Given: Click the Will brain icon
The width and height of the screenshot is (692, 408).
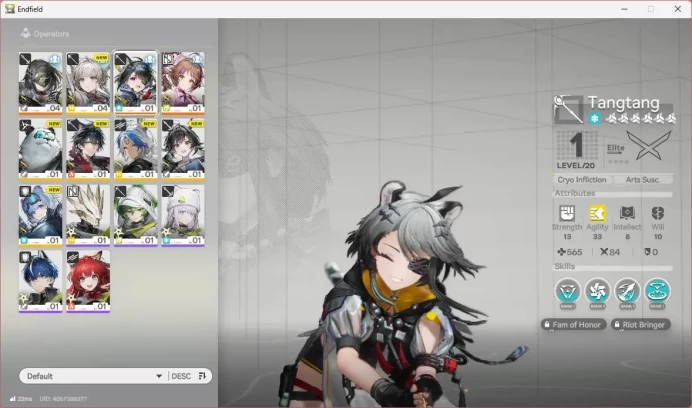Looking at the screenshot, I should coord(658,213).
